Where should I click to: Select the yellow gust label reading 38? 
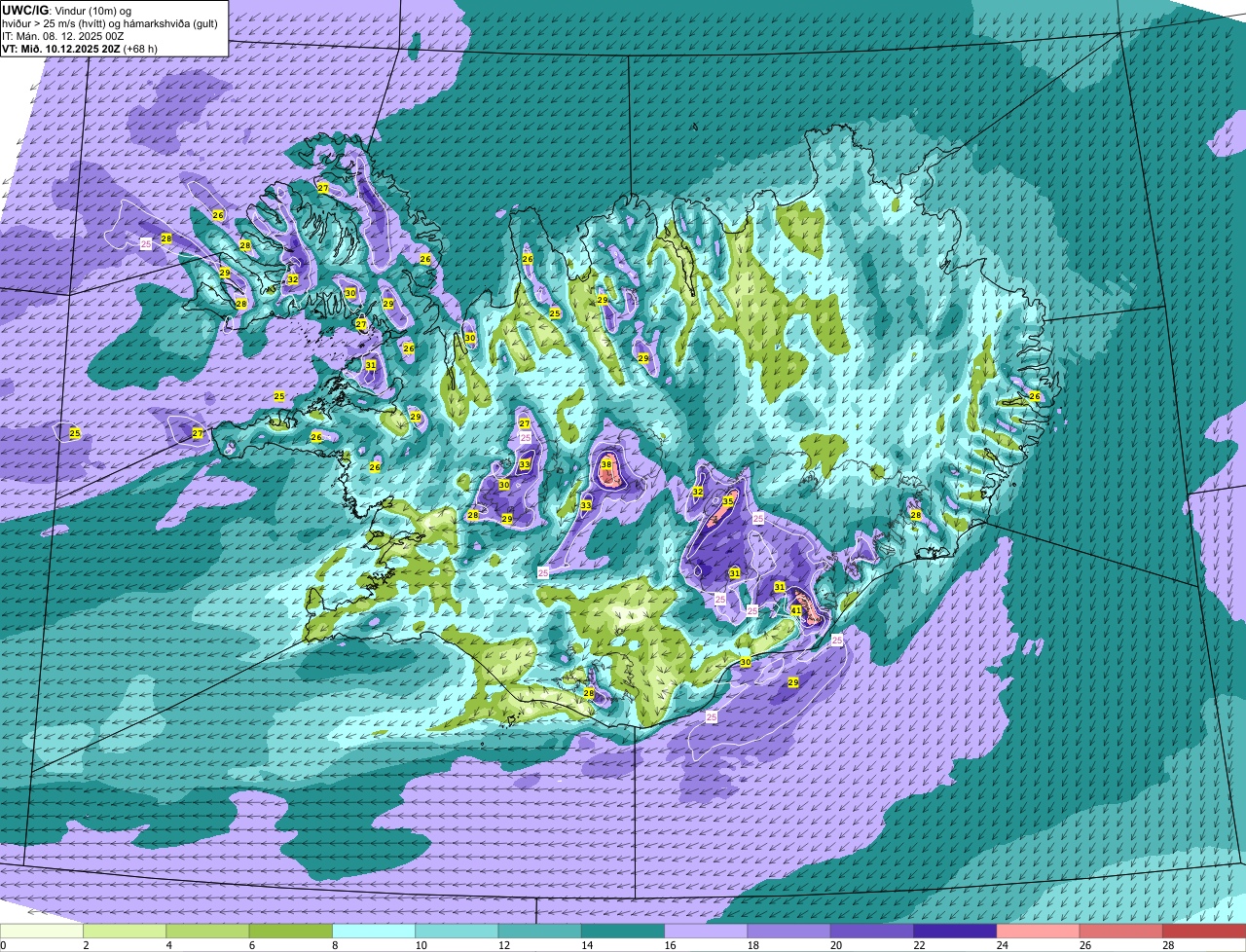point(606,465)
